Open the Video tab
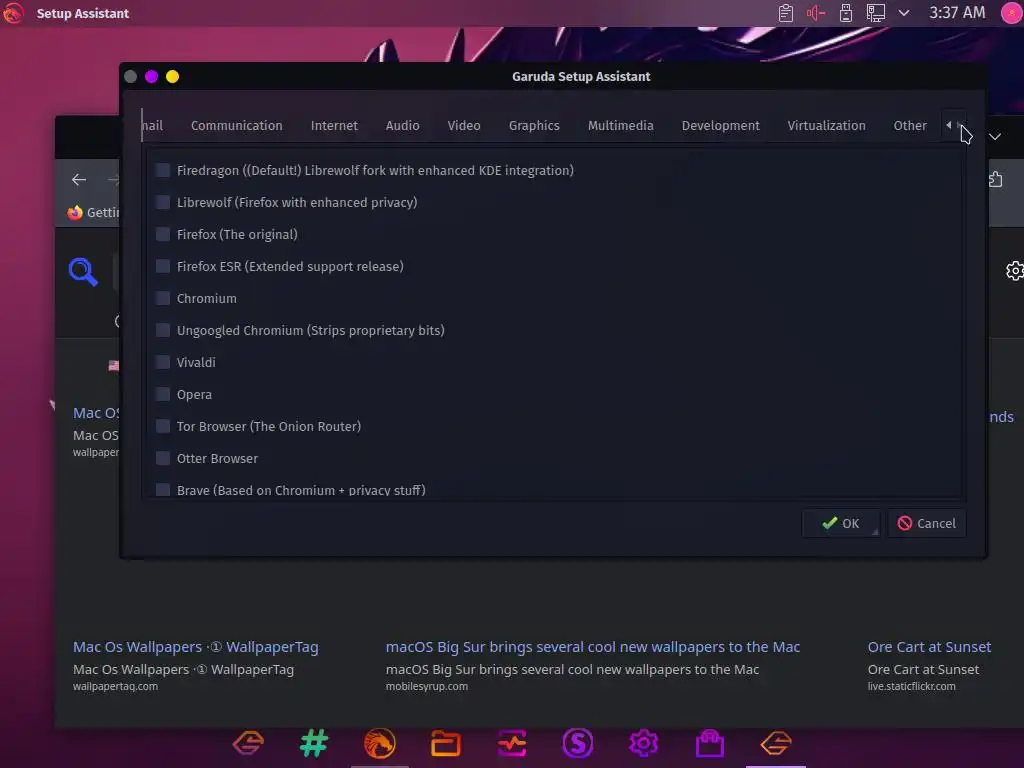 click(x=464, y=125)
